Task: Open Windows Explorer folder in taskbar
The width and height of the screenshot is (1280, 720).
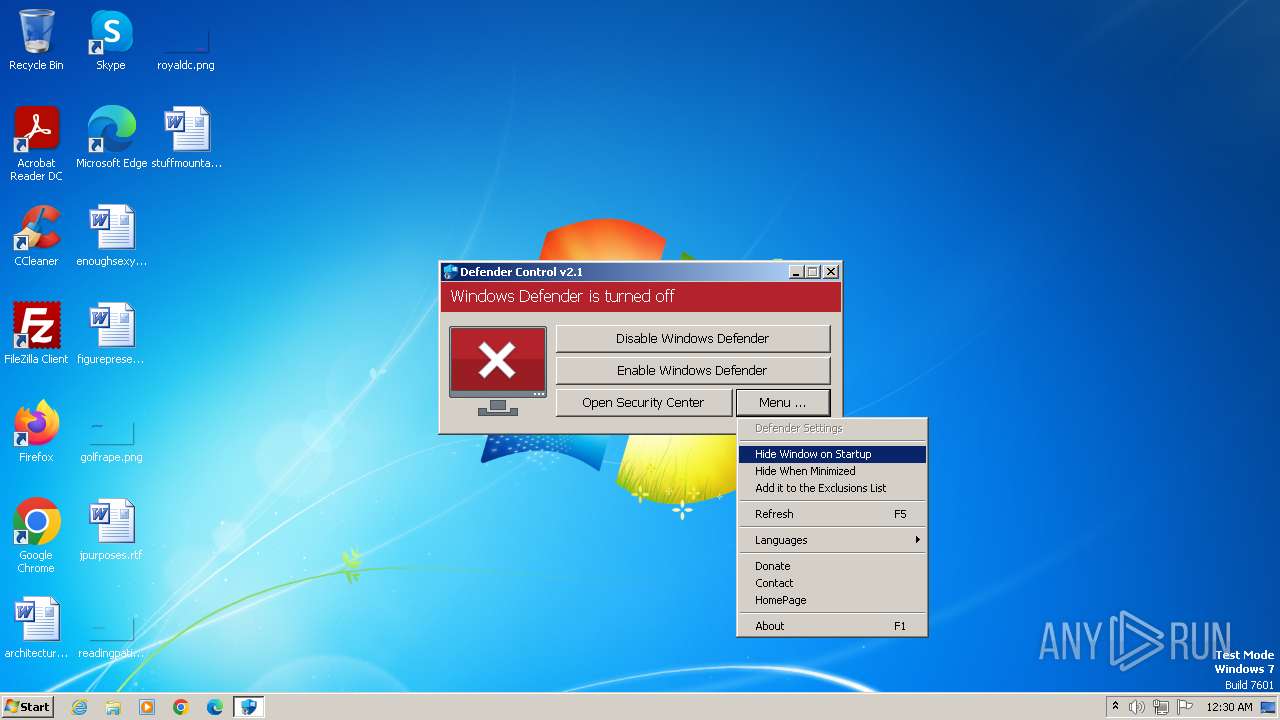Action: tap(113, 707)
